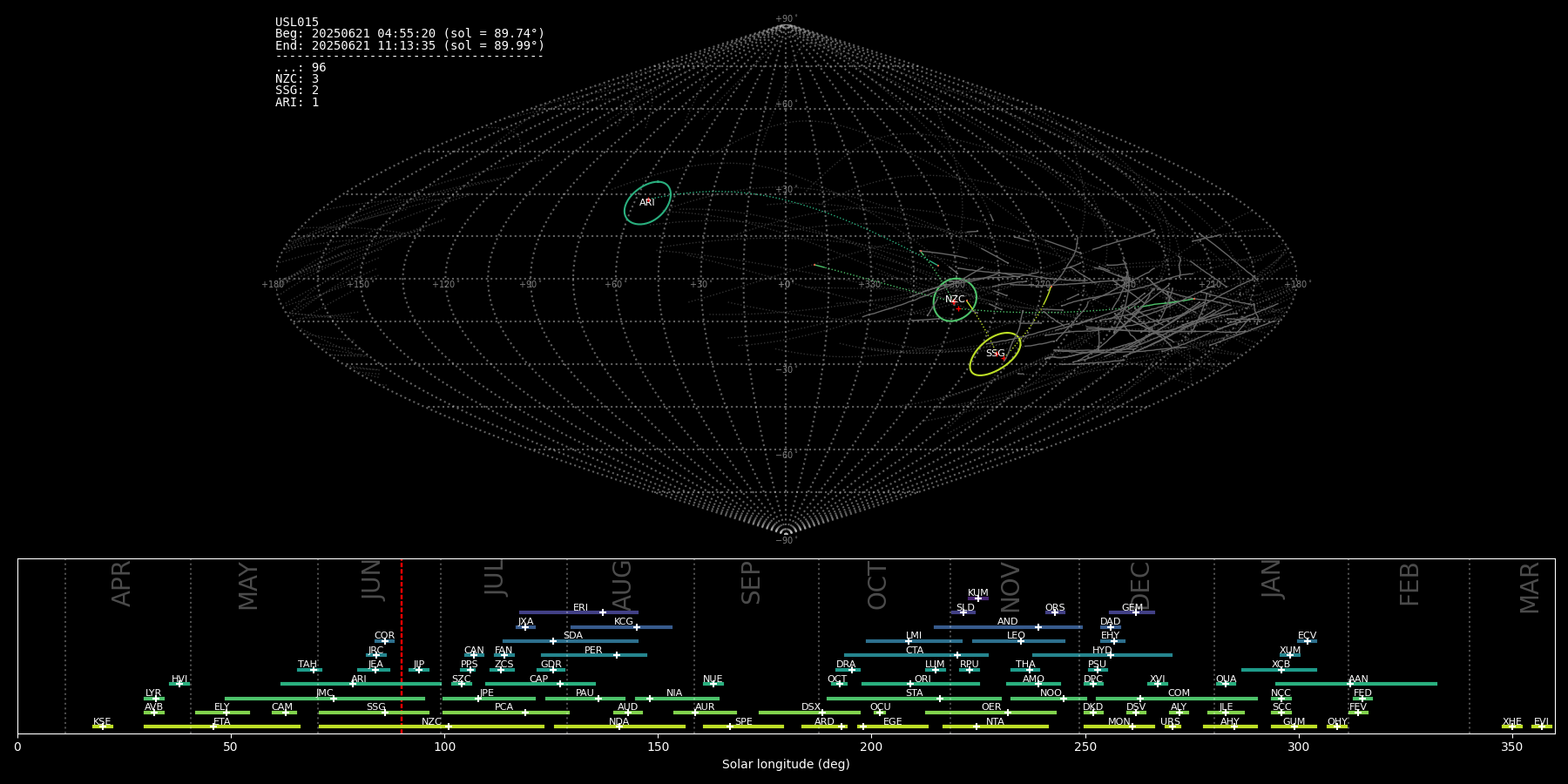This screenshot has width=1568, height=784.
Task: Click the +90° north pole label on map
Action: coord(786,19)
